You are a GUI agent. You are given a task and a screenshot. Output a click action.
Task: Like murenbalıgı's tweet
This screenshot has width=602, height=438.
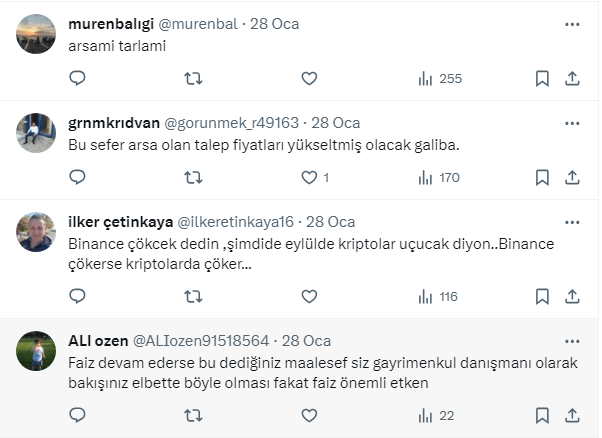click(x=309, y=78)
